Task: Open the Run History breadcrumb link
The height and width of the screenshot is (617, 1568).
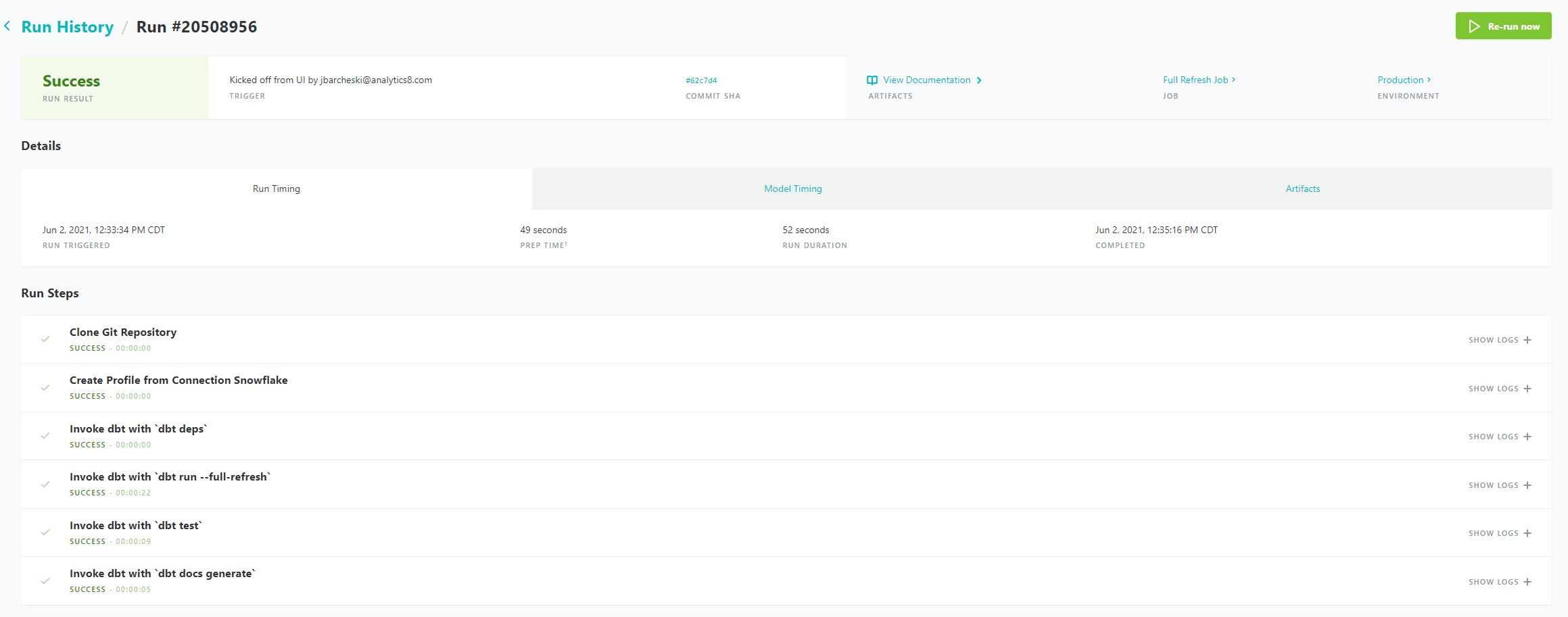Action: click(x=68, y=27)
